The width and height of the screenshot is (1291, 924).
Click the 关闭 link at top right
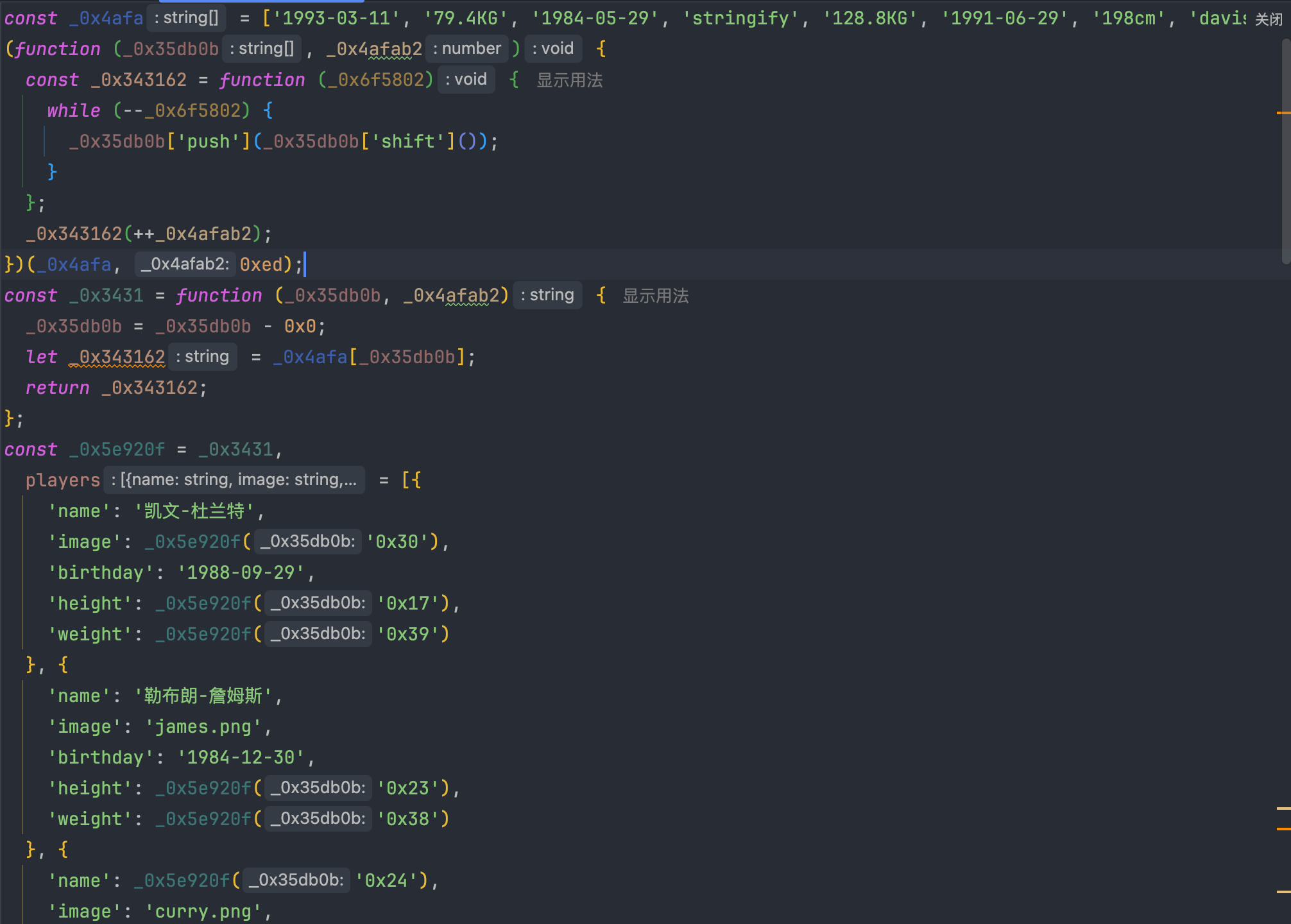[x=1269, y=19]
